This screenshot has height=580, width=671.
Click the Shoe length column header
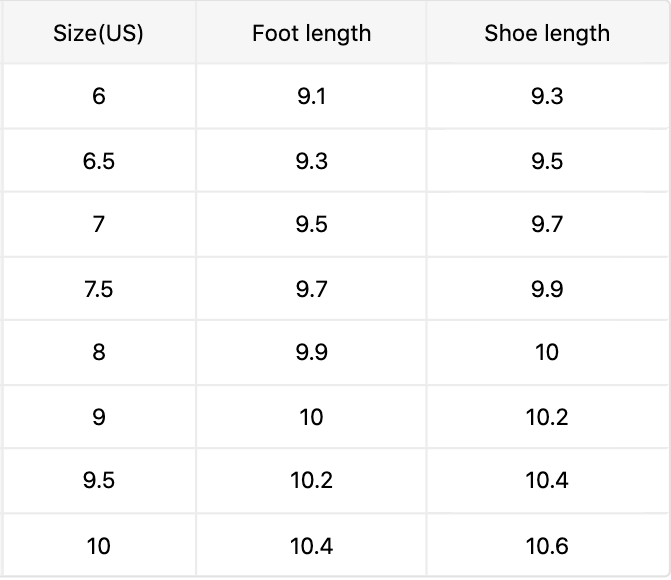click(547, 33)
